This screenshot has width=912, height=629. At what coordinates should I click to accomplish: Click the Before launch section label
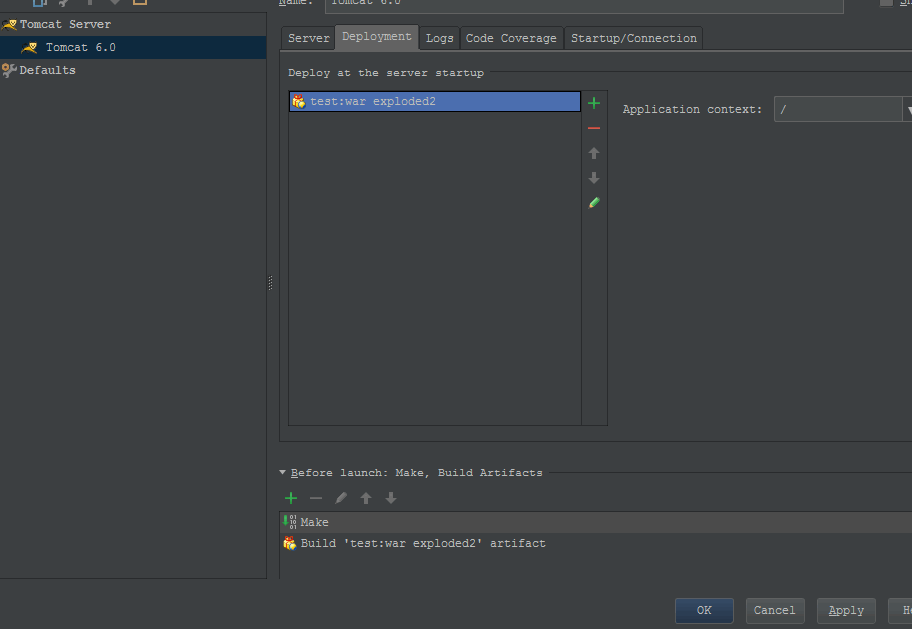[x=416, y=472]
